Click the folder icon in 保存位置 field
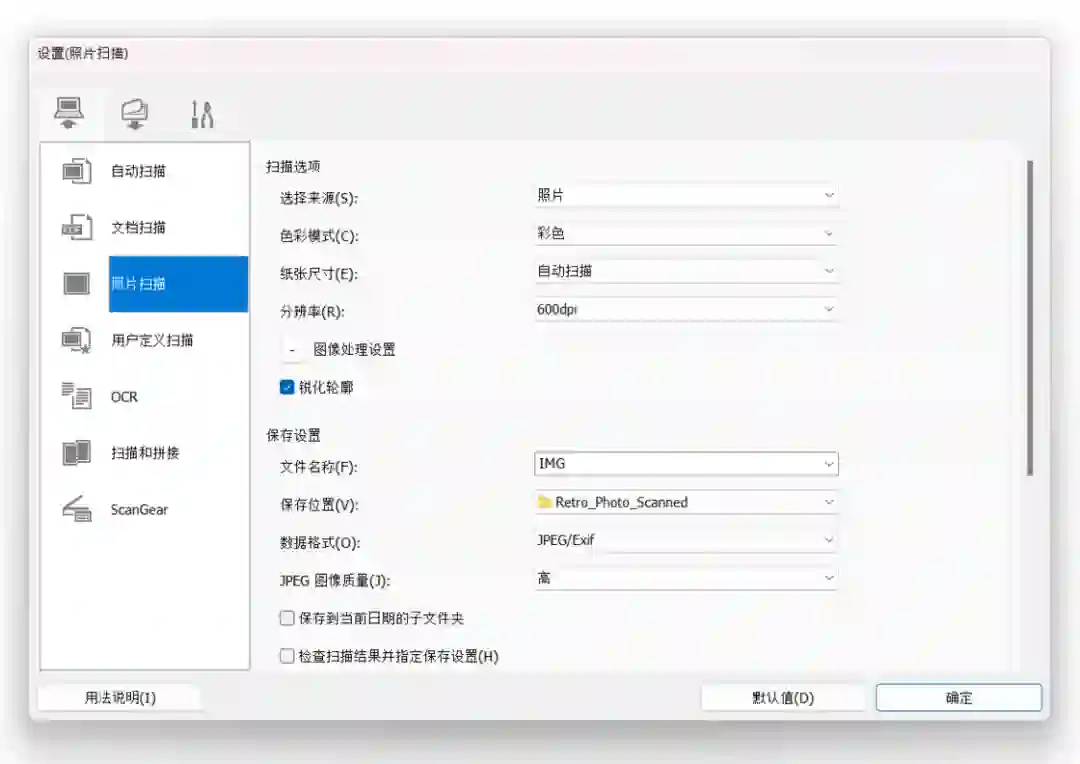Screen dimensions: 1080x764 pyautogui.click(x=545, y=502)
